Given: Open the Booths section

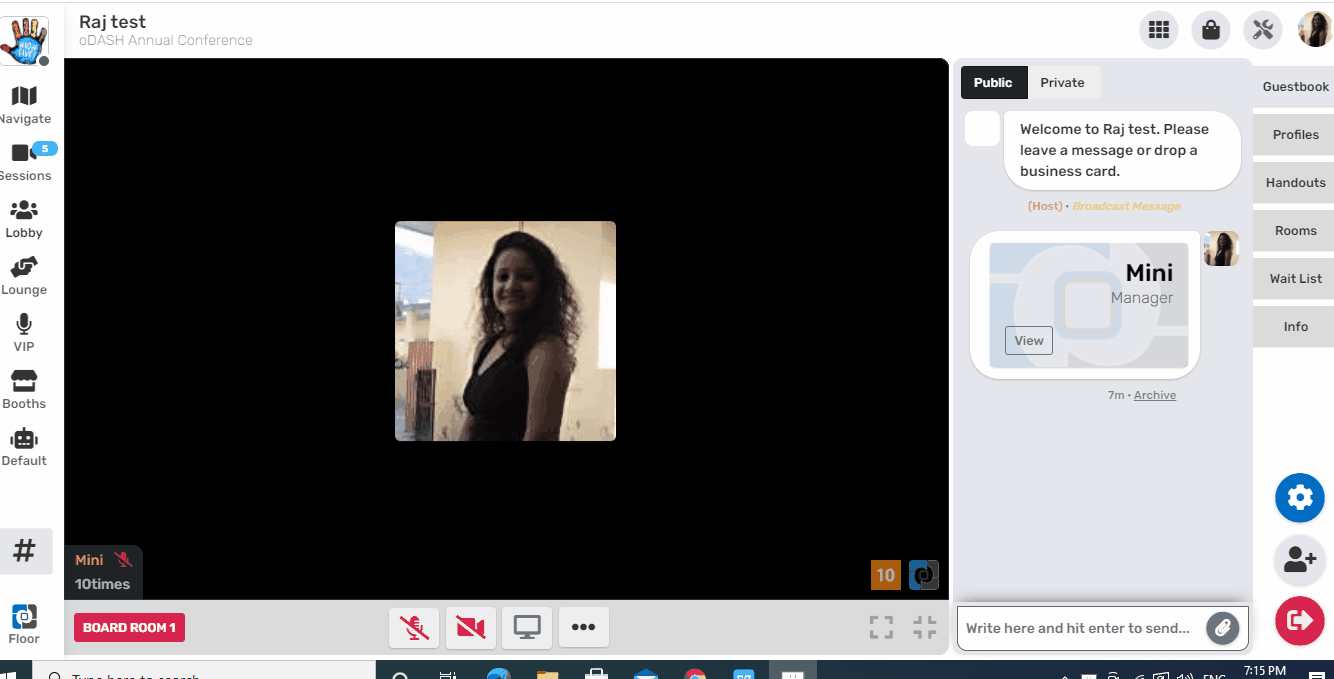Looking at the screenshot, I should click(24, 390).
